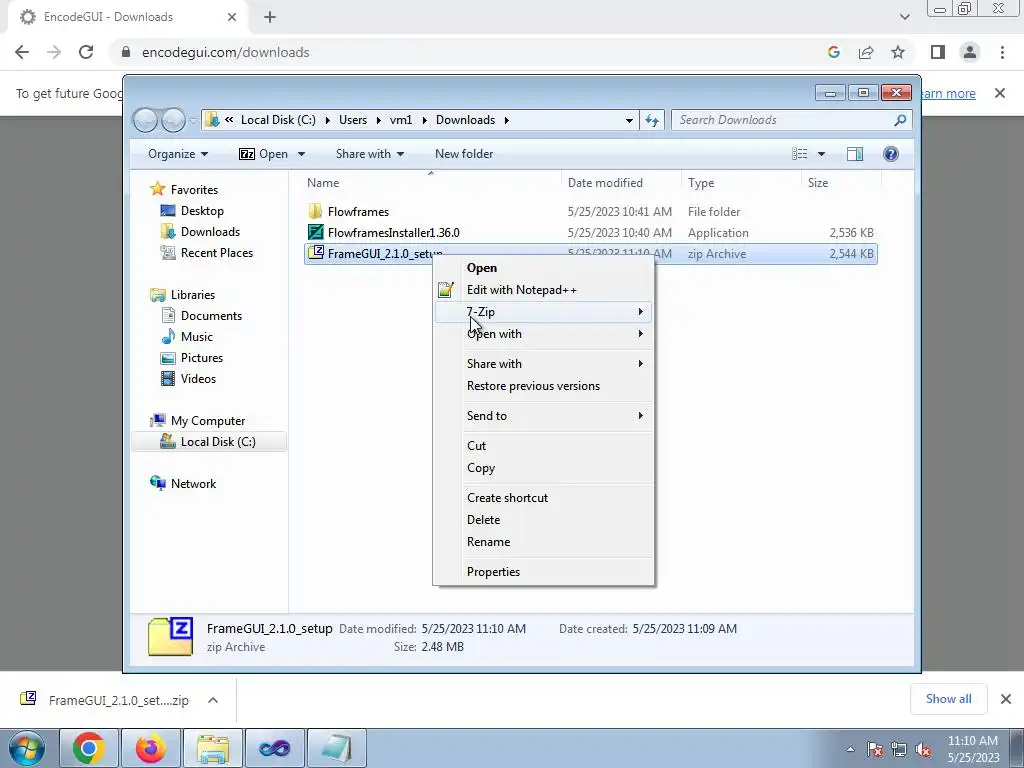Open Desktop in the navigation pane
1024x768 pixels.
click(x=202, y=211)
